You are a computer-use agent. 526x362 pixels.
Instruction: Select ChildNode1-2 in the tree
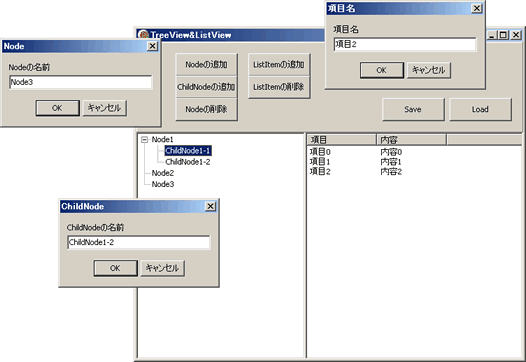point(188,162)
